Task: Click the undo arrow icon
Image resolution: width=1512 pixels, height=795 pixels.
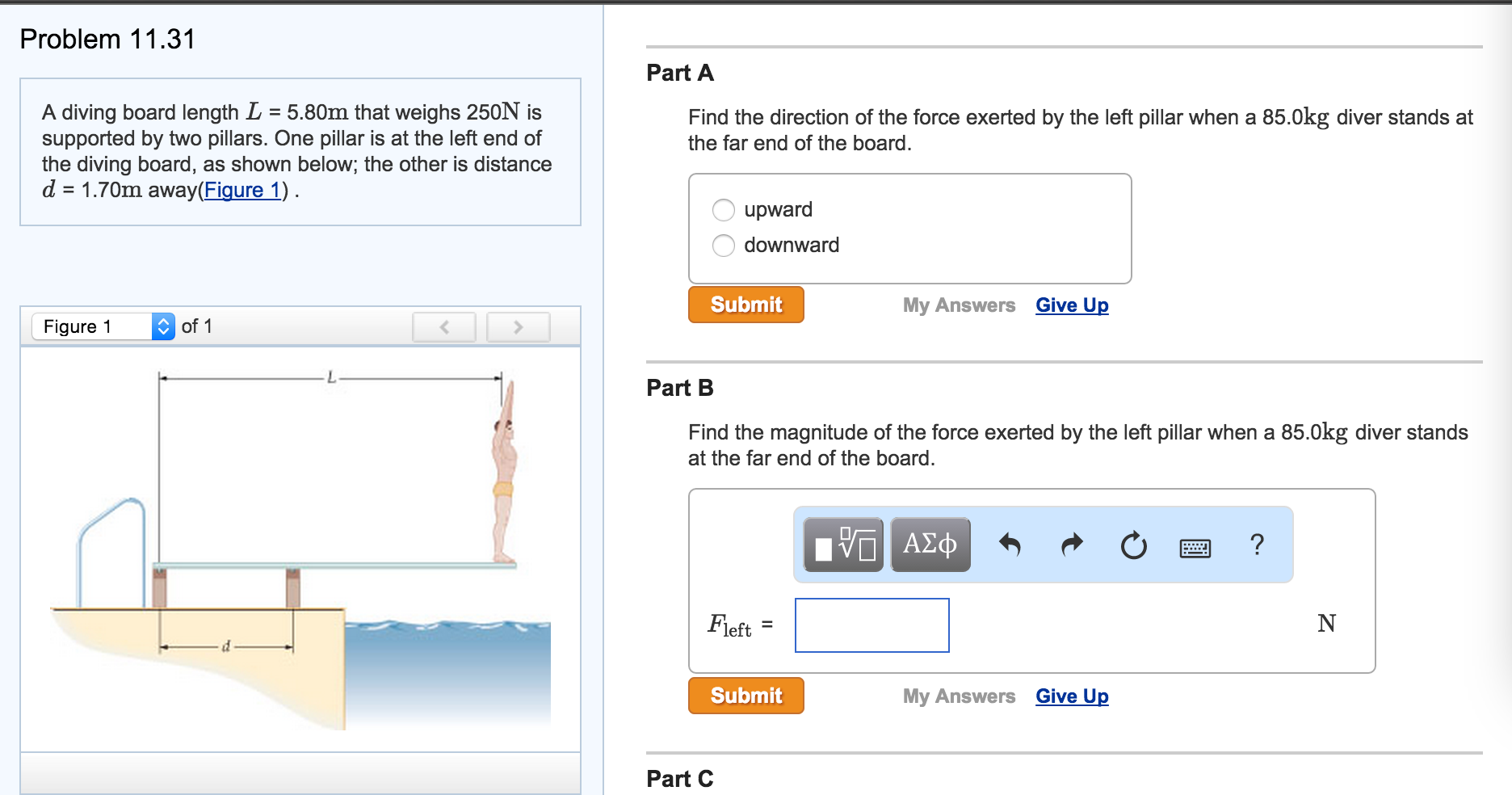Action: 1010,545
